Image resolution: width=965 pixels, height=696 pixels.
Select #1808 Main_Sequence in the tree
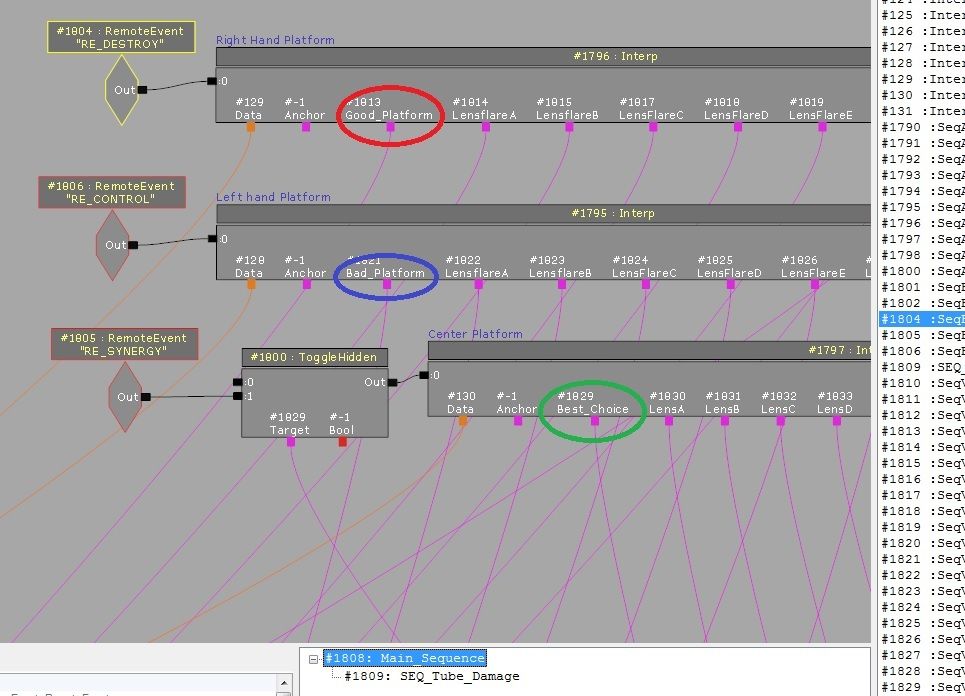pos(405,658)
